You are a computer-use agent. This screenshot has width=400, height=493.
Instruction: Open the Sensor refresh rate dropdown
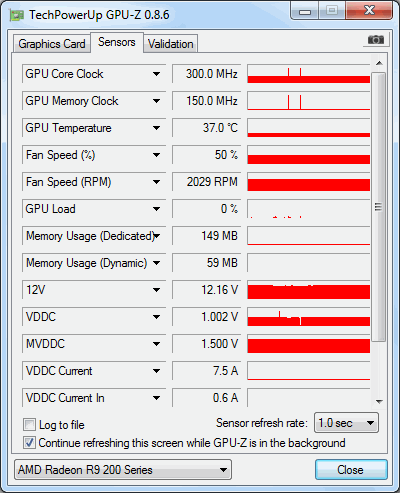(346, 423)
